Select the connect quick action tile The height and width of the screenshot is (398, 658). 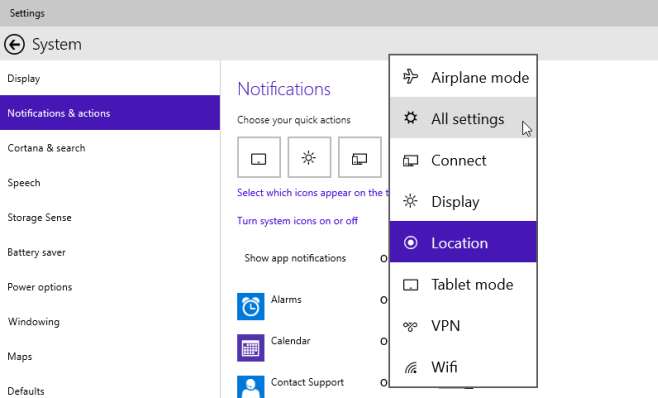tap(360, 157)
